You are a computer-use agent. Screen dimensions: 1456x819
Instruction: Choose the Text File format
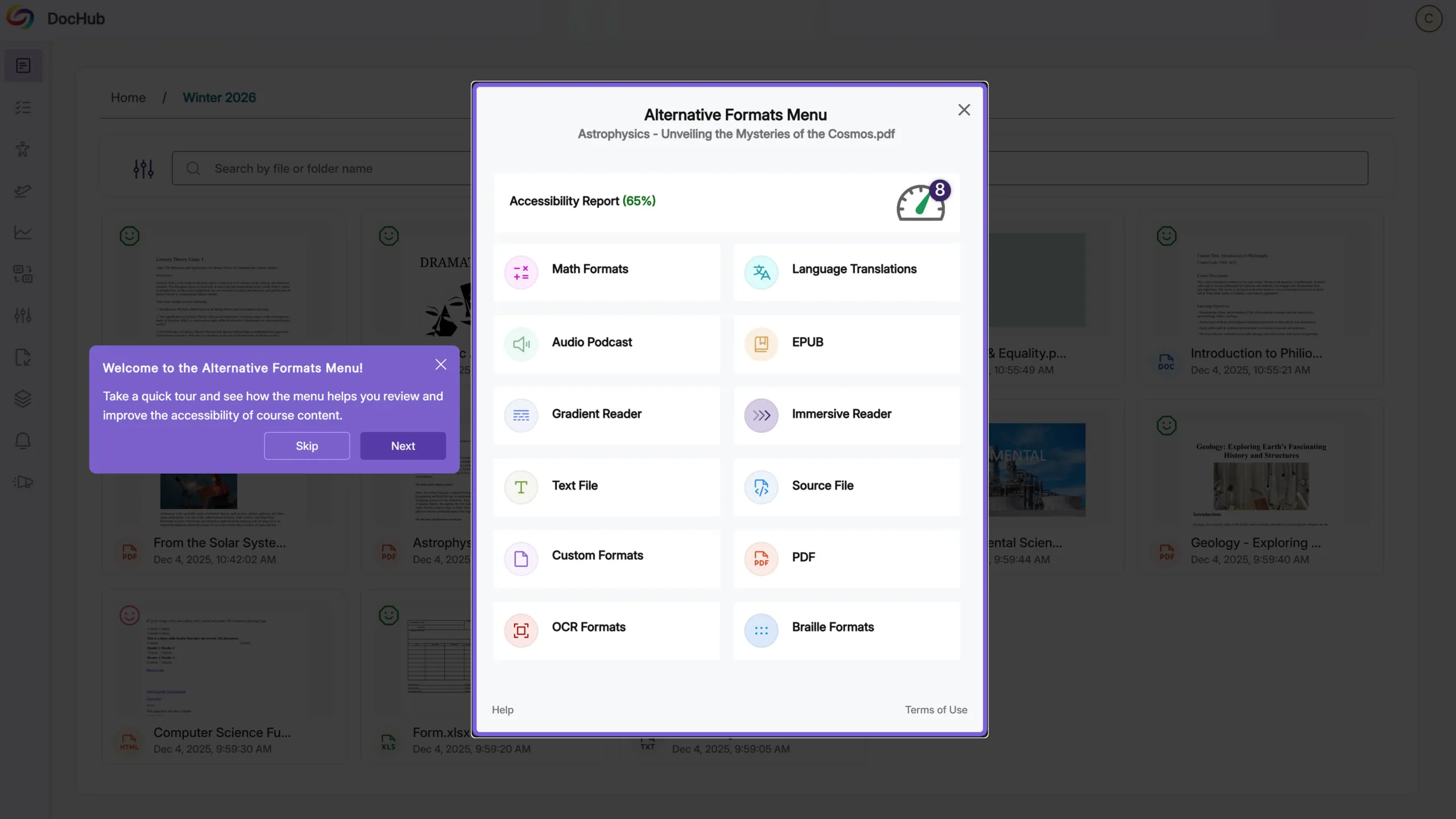pyautogui.click(x=606, y=486)
